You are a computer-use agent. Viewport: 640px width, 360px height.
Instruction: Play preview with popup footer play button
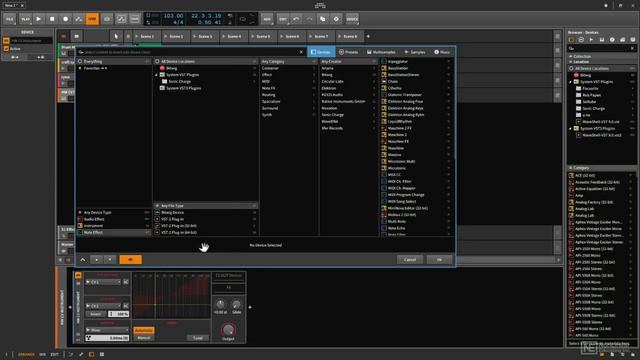coord(96,260)
